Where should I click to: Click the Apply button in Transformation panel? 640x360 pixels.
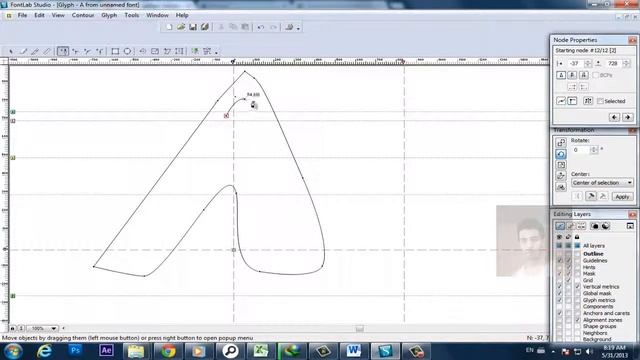pos(622,197)
